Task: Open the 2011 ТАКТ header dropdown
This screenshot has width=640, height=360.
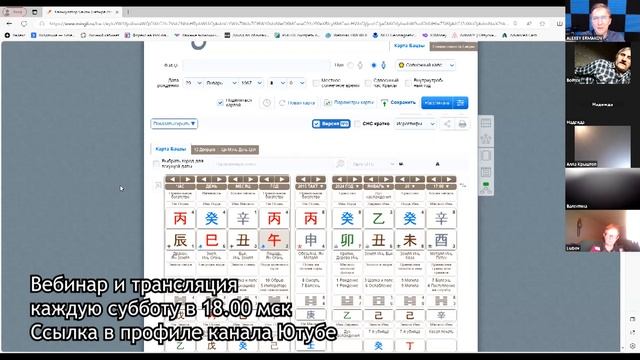Action: pyautogui.click(x=311, y=186)
